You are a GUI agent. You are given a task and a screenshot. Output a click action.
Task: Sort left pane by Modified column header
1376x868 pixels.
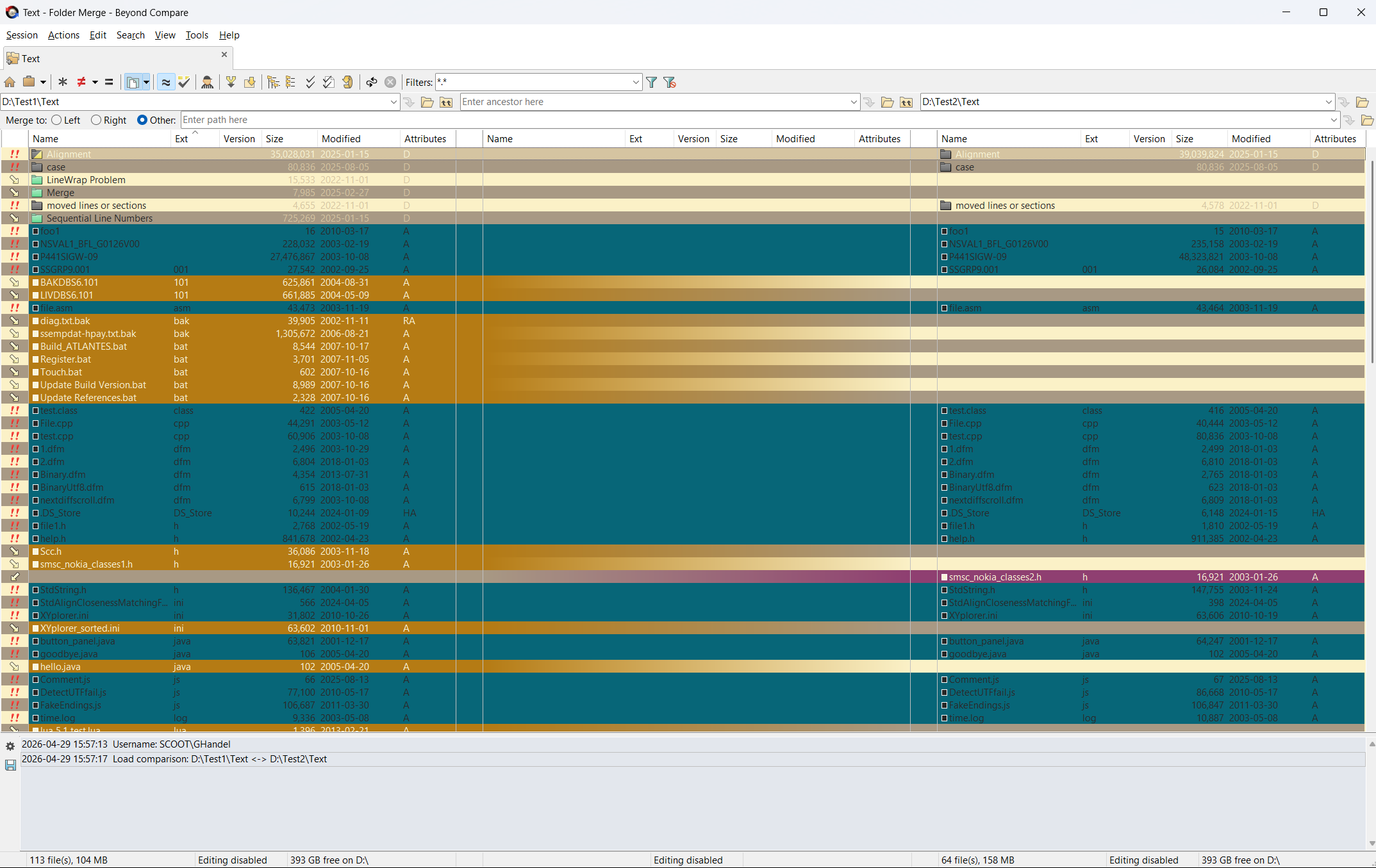click(359, 139)
